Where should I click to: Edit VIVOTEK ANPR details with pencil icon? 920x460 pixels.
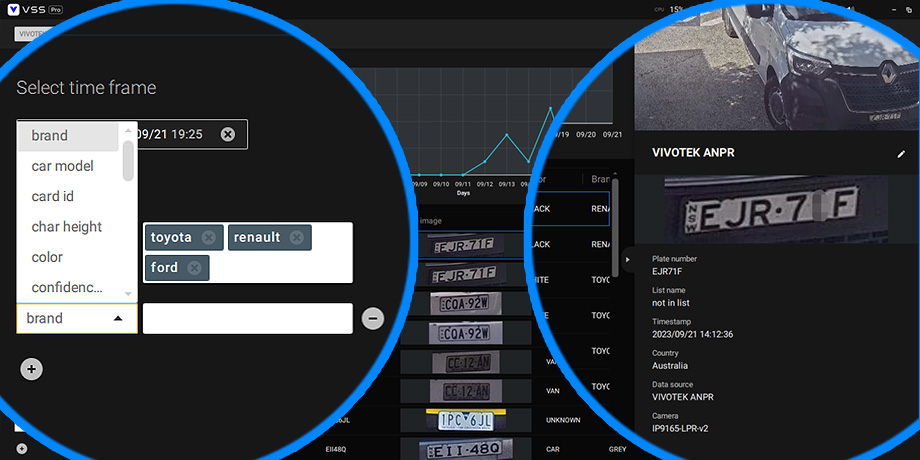point(901,154)
